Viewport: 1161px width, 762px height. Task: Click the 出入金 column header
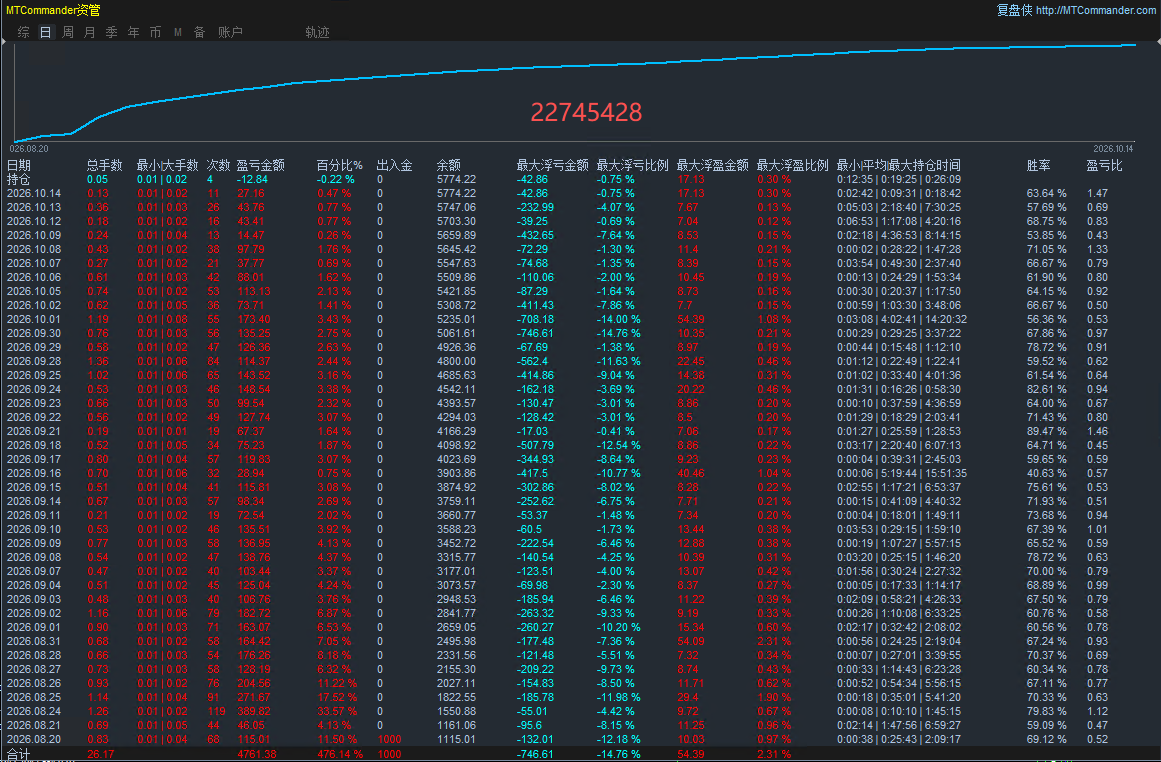pyautogui.click(x=395, y=165)
